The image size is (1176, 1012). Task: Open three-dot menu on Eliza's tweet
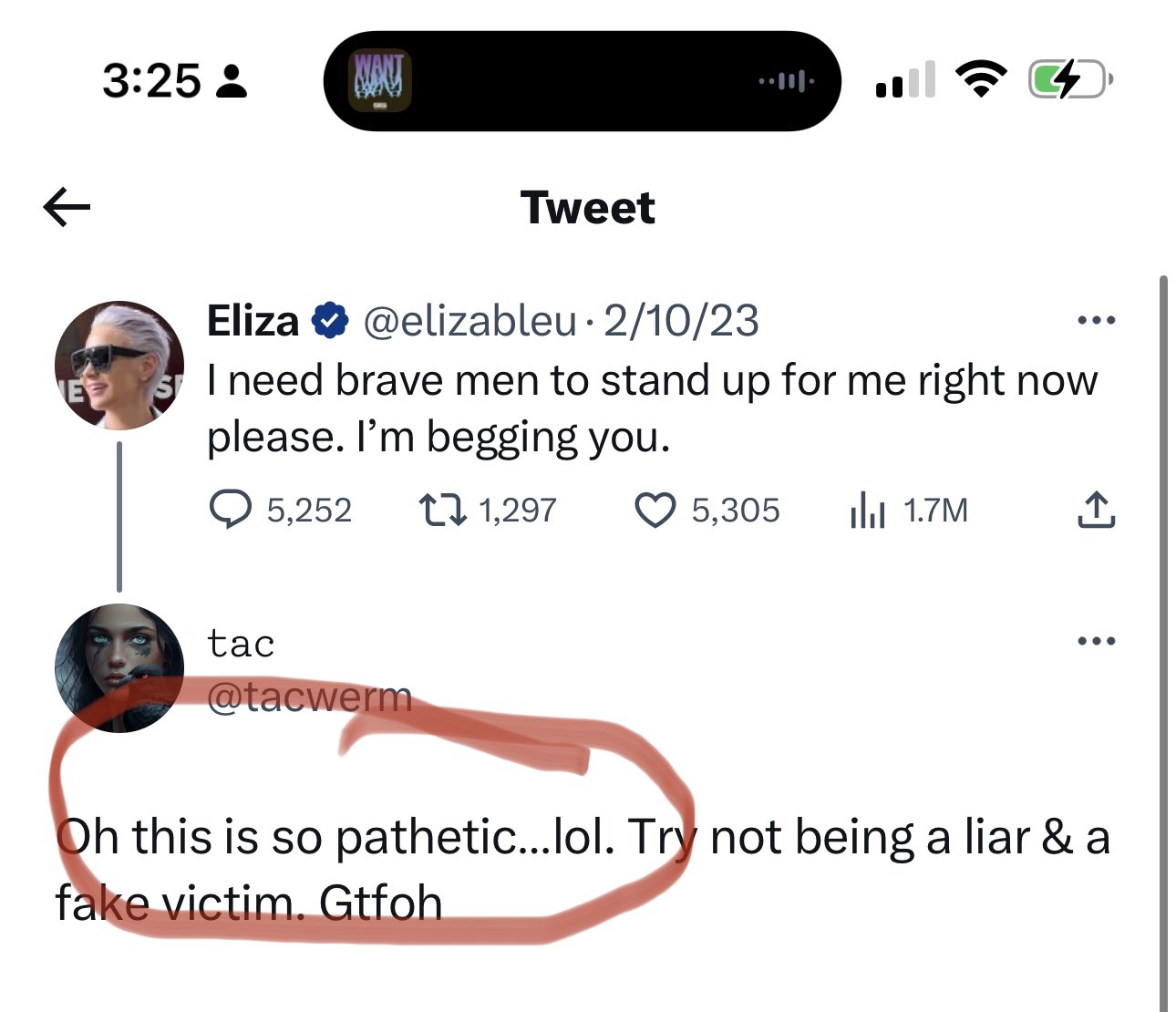coord(1095,321)
